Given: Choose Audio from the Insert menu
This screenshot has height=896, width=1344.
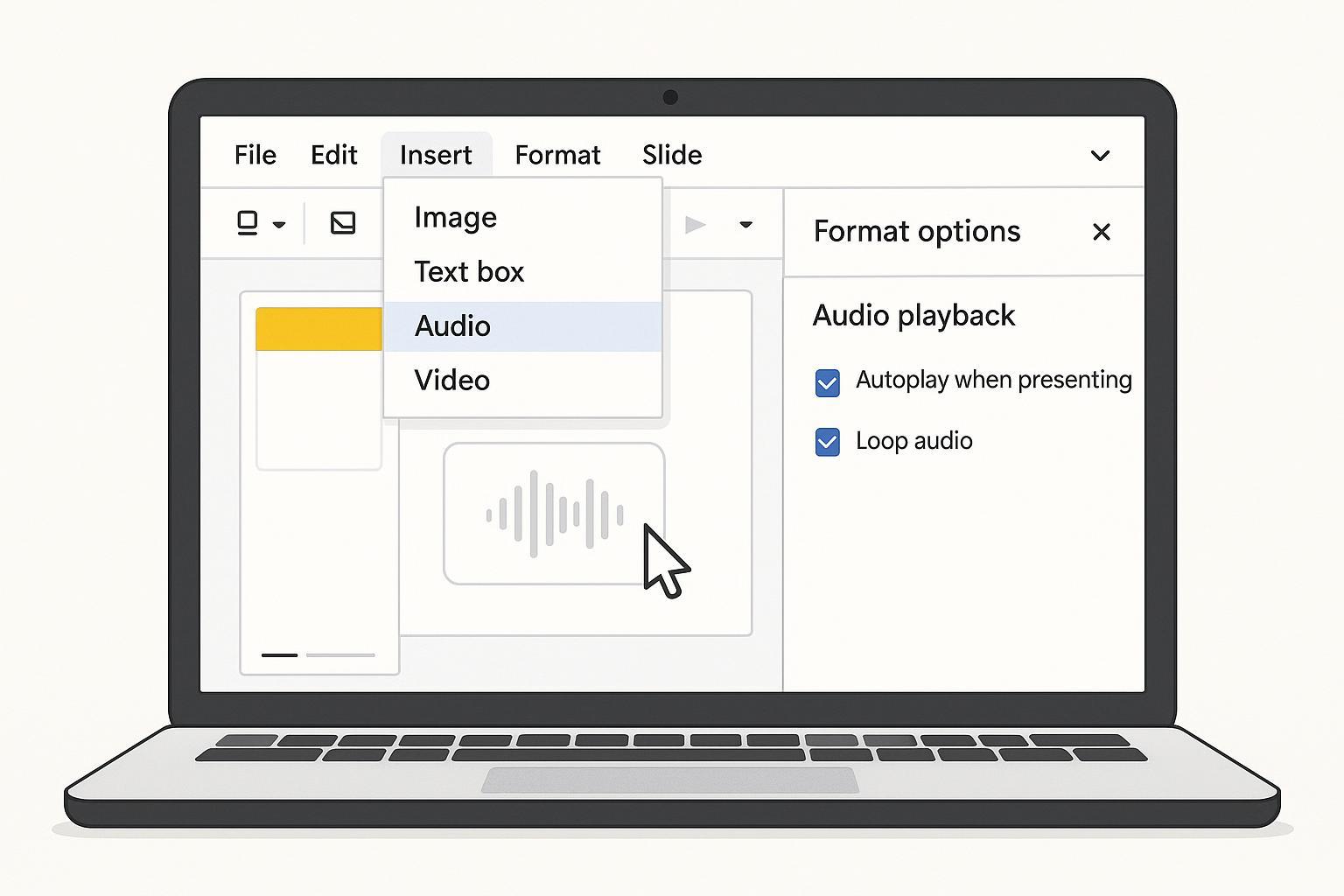Looking at the screenshot, I should [452, 326].
